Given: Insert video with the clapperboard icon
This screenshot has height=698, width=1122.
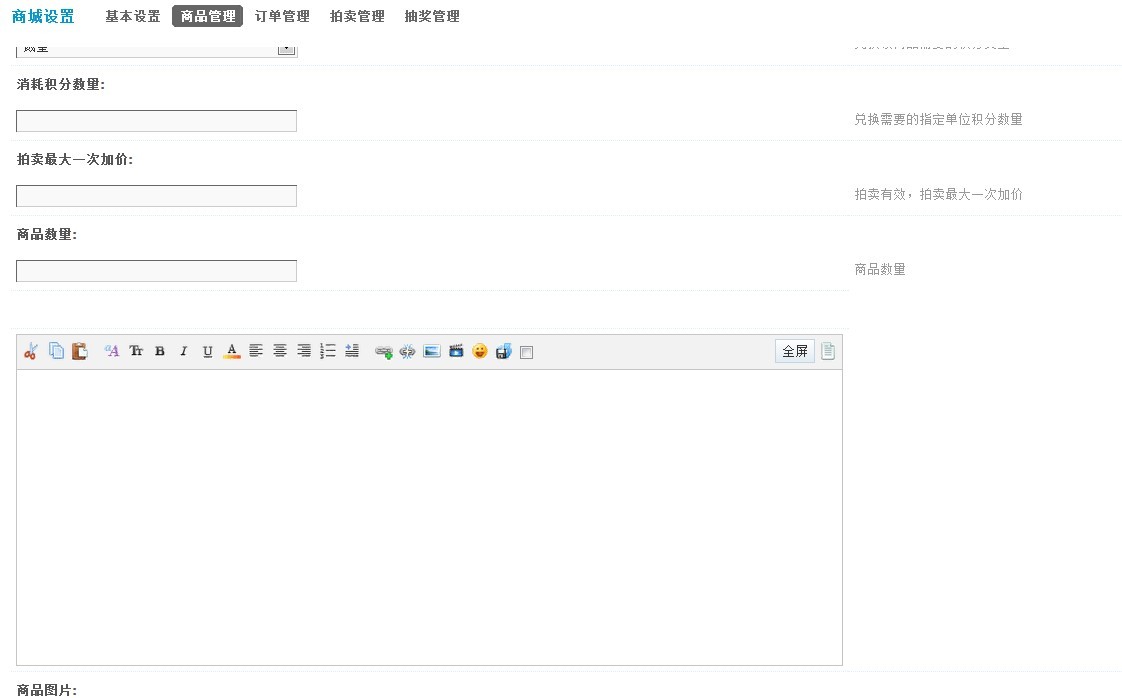Looking at the screenshot, I should (456, 351).
